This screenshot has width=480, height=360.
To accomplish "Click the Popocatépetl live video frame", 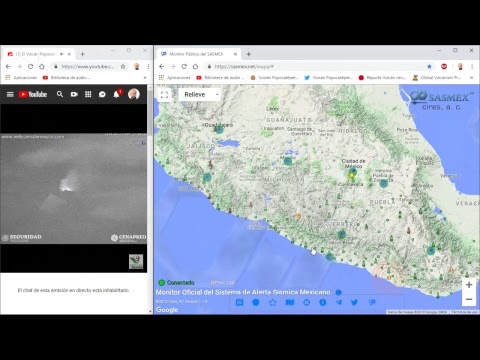I will (x=73, y=189).
